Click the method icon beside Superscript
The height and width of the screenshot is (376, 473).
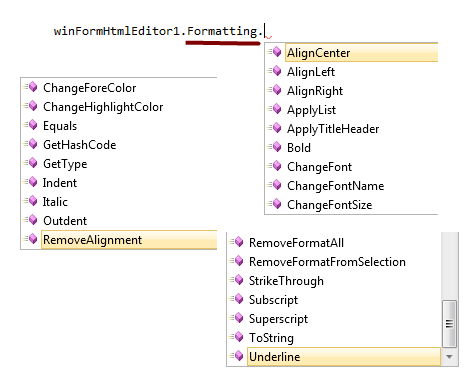click(237, 318)
